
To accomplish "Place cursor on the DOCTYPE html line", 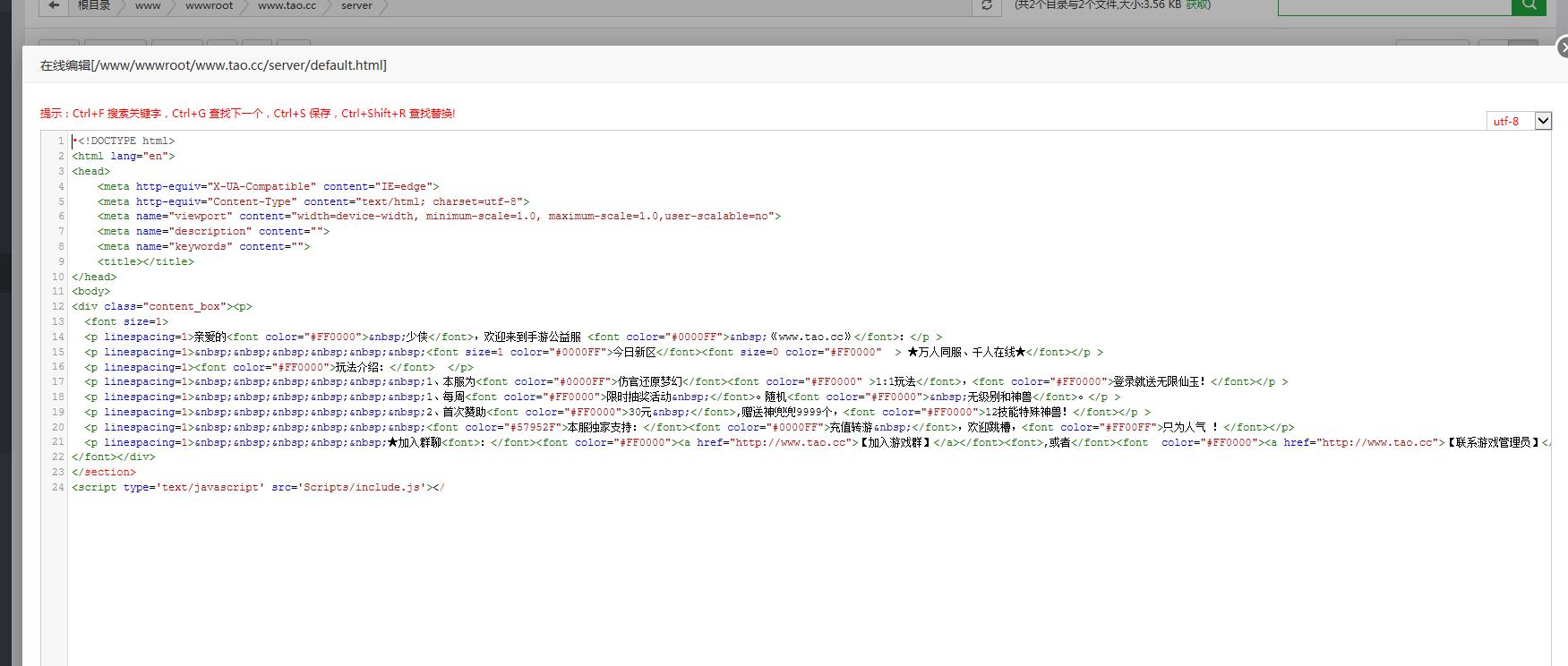I will [124, 141].
